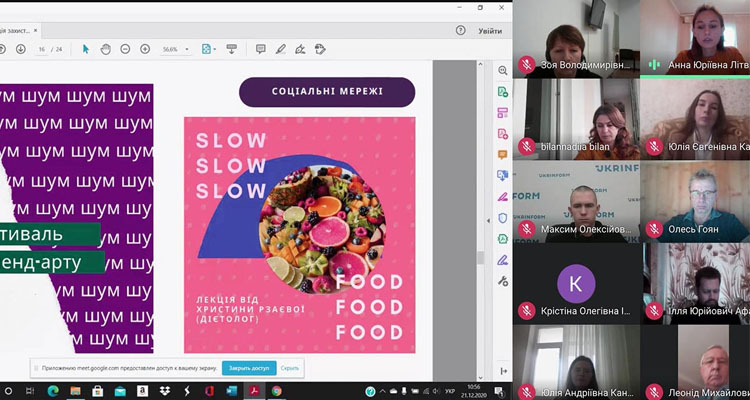Open Microsoft Office from the taskbar
Image resolution: width=750 pixels, height=400 pixels.
click(x=209, y=391)
